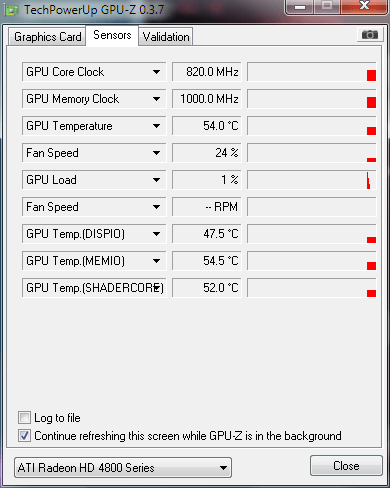Click the camera screenshot icon
The height and width of the screenshot is (488, 390).
369,34
